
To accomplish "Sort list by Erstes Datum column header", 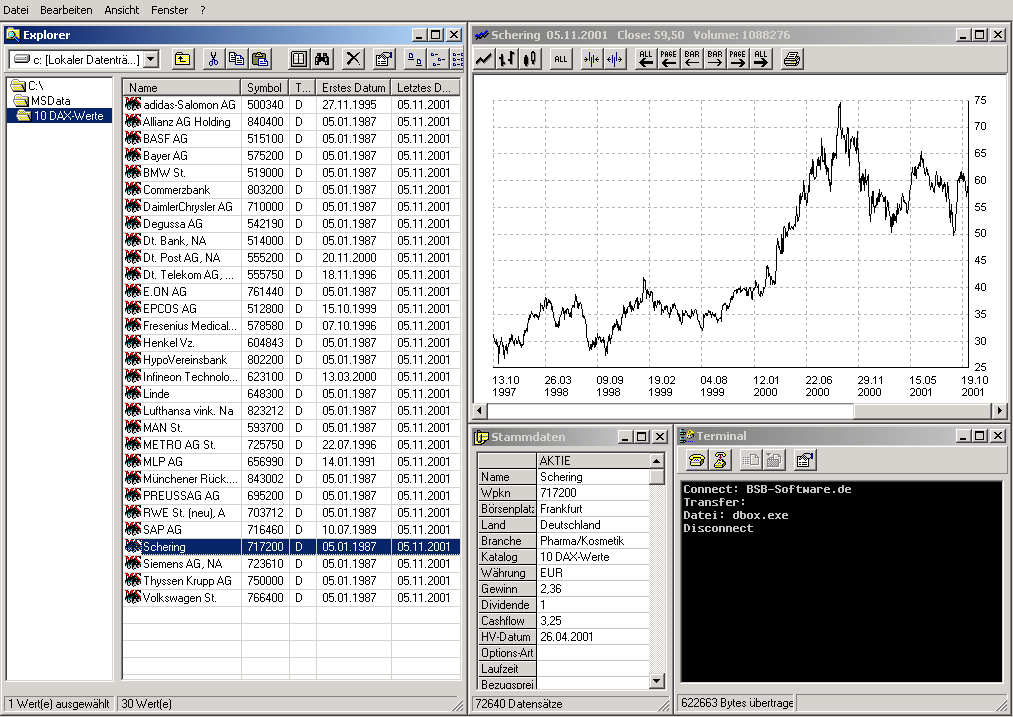I will [x=353, y=88].
